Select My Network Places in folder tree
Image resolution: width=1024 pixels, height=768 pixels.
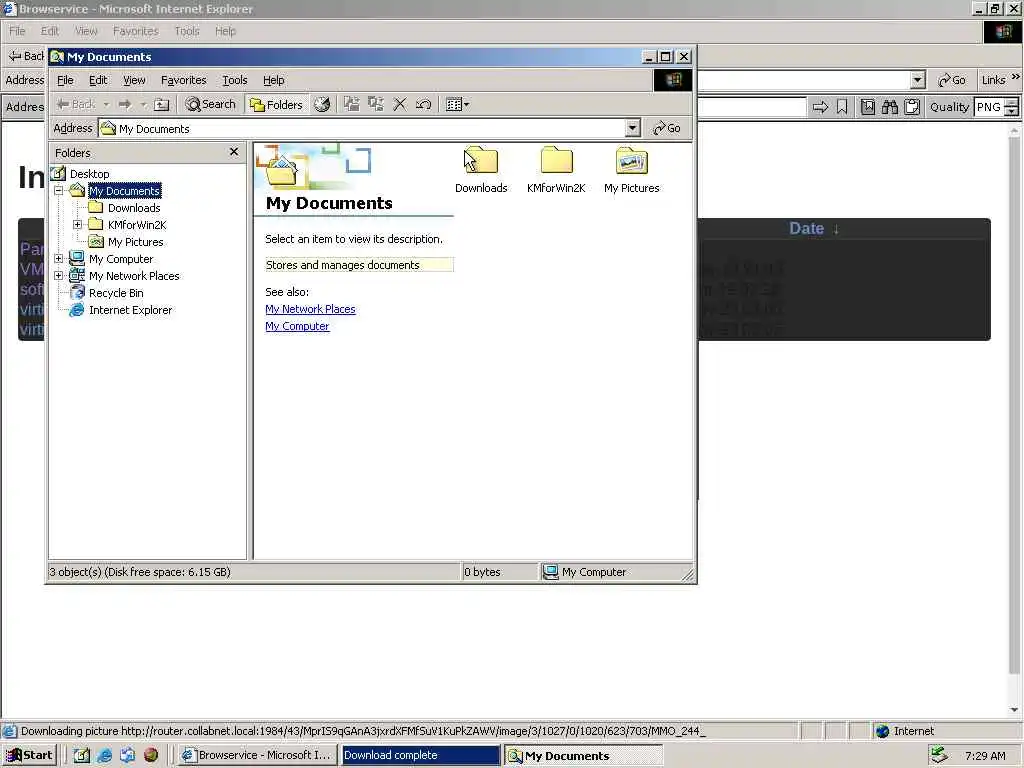[x=134, y=276]
